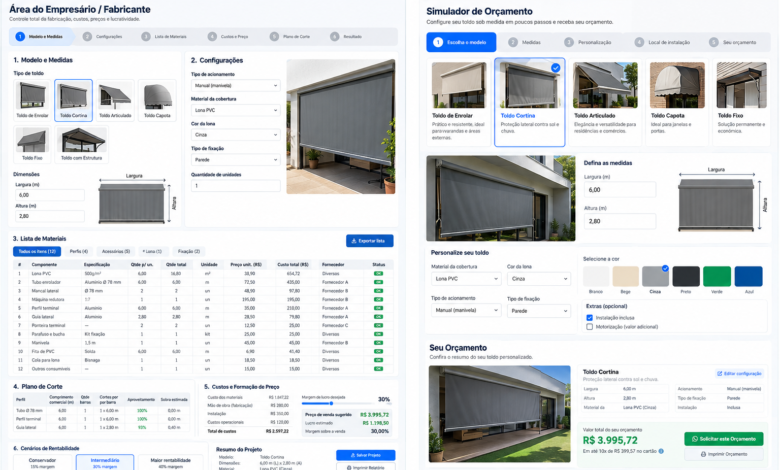Toggle the Motorização (valor adicional) checkbox
The width and height of the screenshot is (780, 470).
[x=589, y=327]
